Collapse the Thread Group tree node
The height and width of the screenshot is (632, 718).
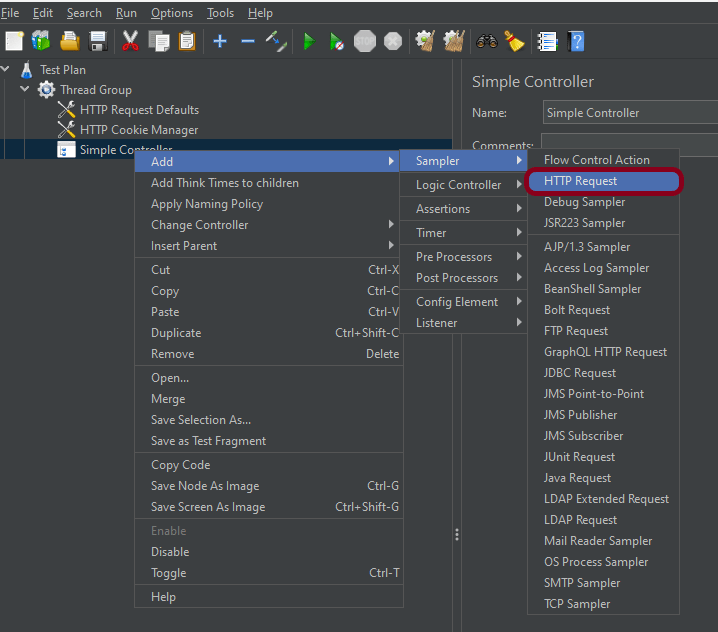[25, 90]
